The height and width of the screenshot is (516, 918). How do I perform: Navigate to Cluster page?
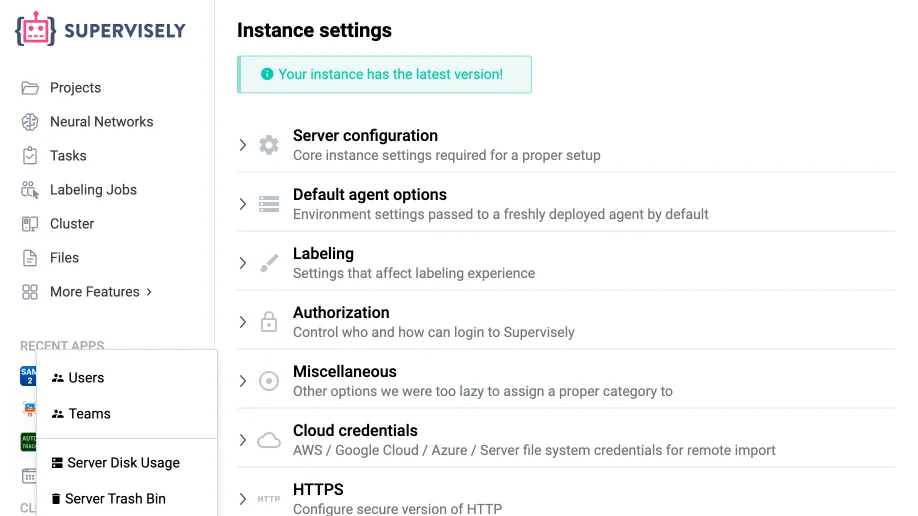pyautogui.click(x=72, y=224)
